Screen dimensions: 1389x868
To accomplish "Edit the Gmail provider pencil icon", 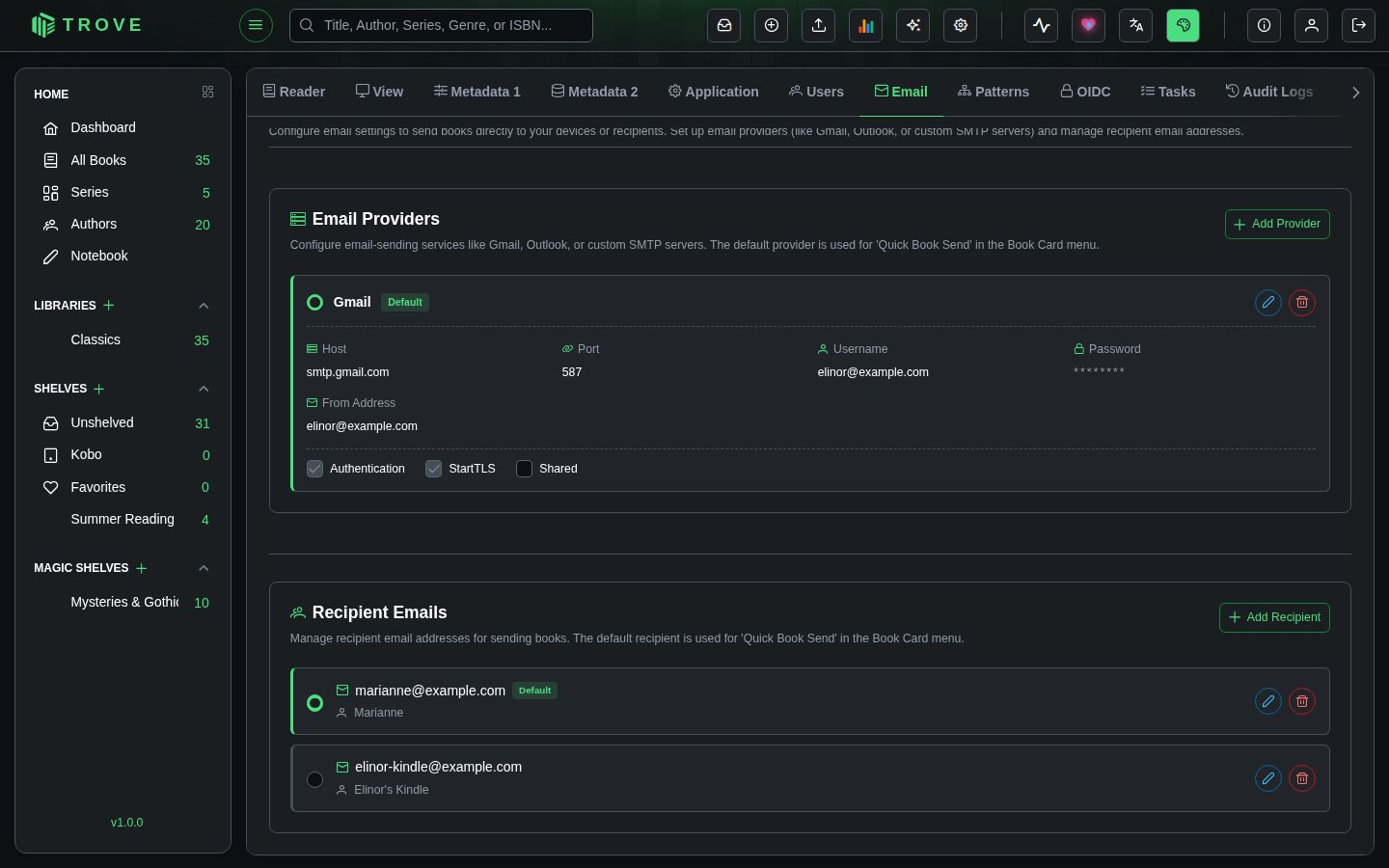I will tap(1268, 303).
